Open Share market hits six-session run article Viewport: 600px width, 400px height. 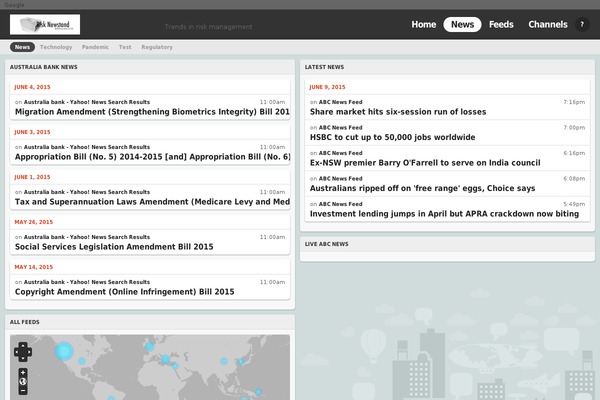(398, 112)
